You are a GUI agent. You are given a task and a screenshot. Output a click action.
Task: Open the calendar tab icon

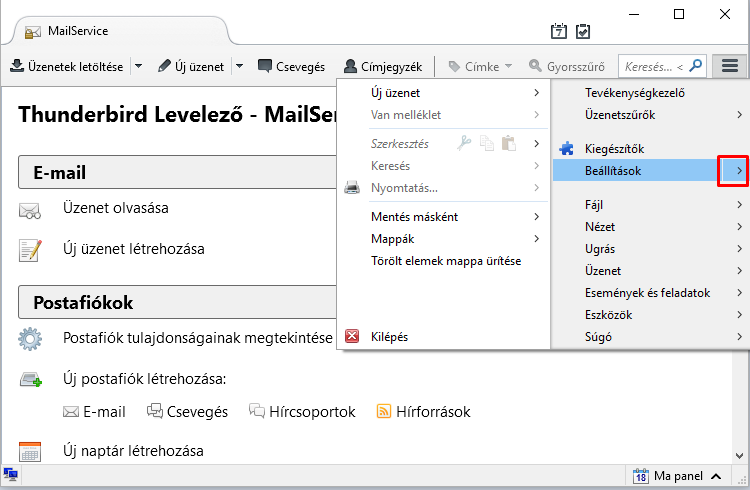click(559, 31)
